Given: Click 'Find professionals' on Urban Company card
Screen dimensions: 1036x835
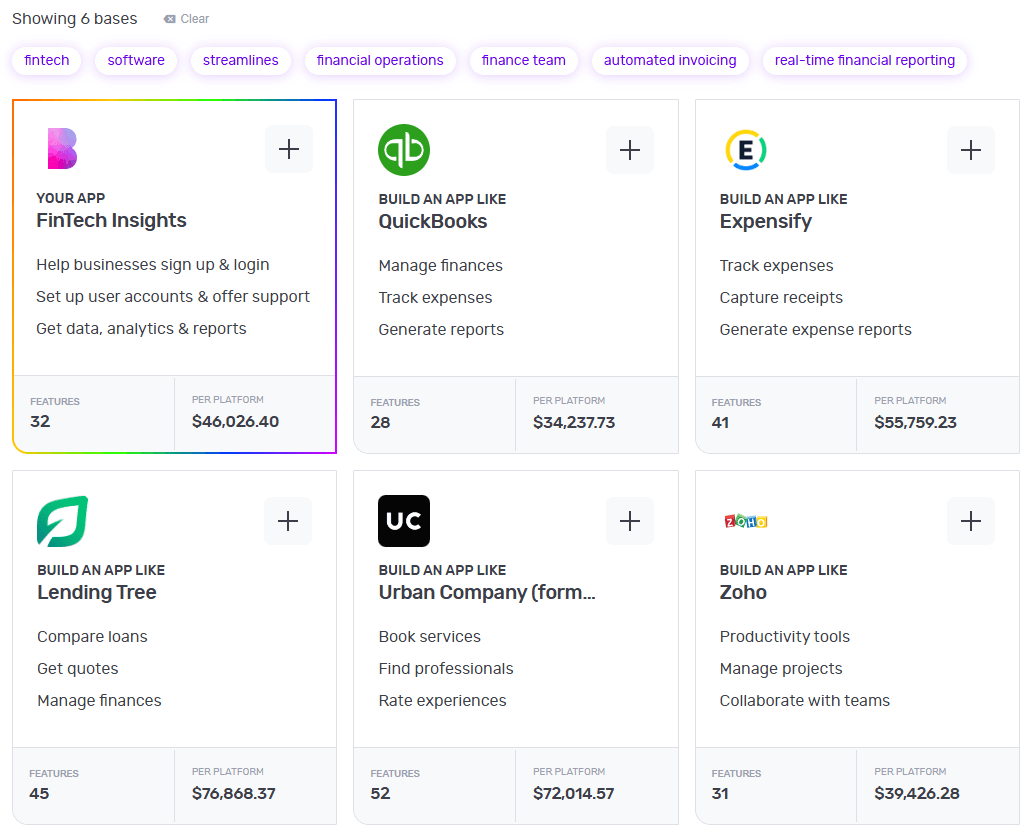Looking at the screenshot, I should 446,669.
